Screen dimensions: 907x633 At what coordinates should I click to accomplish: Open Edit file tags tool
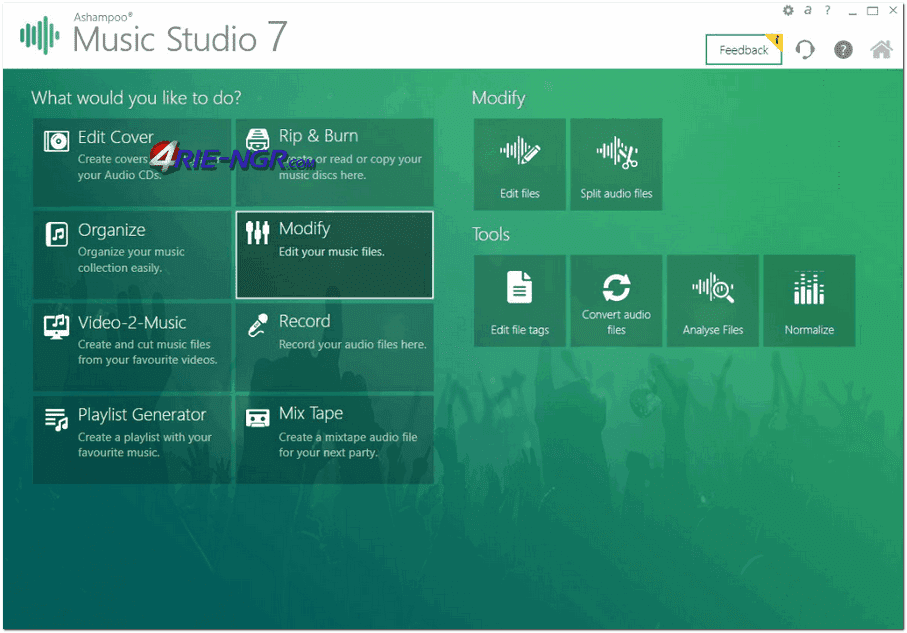click(519, 301)
